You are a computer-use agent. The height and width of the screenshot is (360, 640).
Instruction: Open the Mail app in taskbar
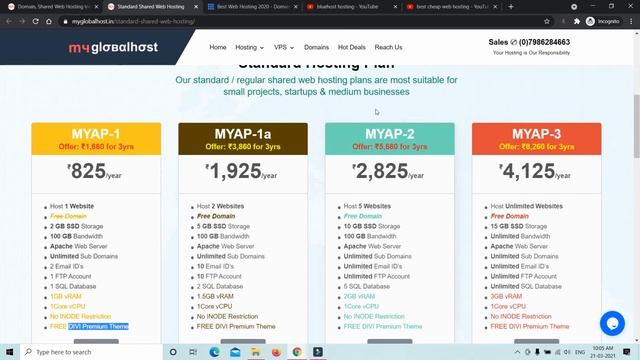(x=235, y=352)
